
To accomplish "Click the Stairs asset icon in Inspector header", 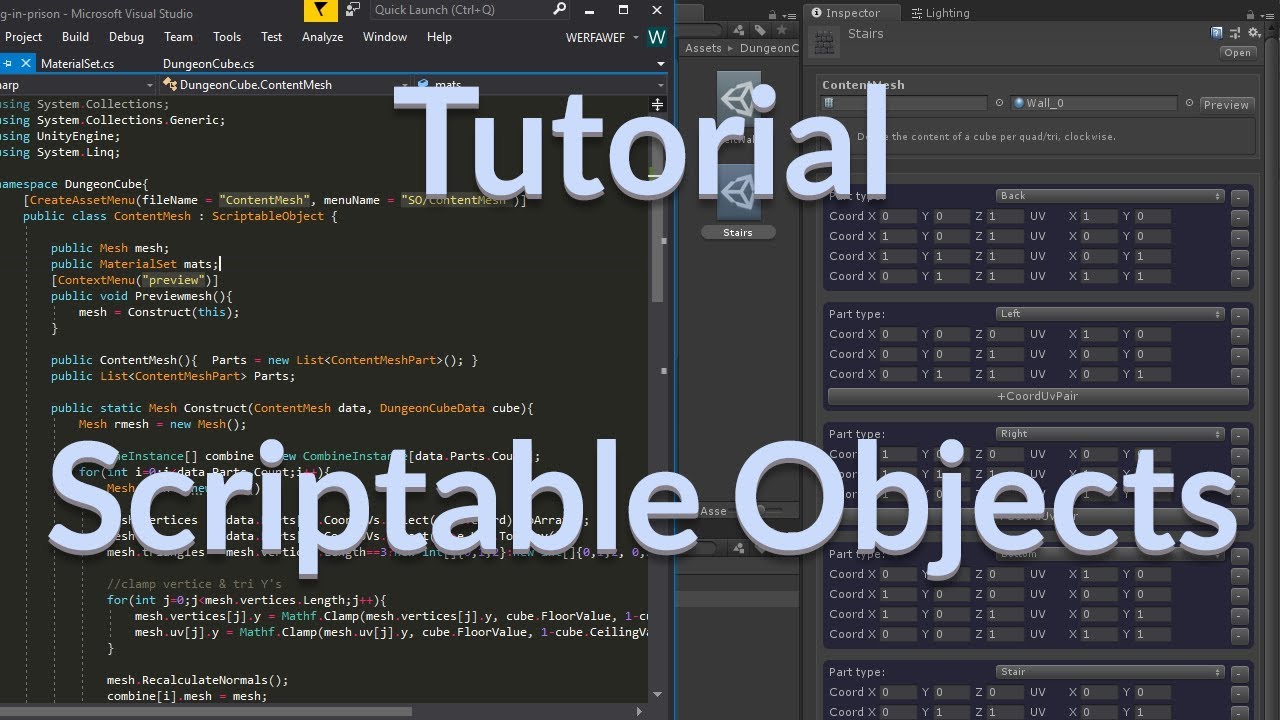I will 825,43.
